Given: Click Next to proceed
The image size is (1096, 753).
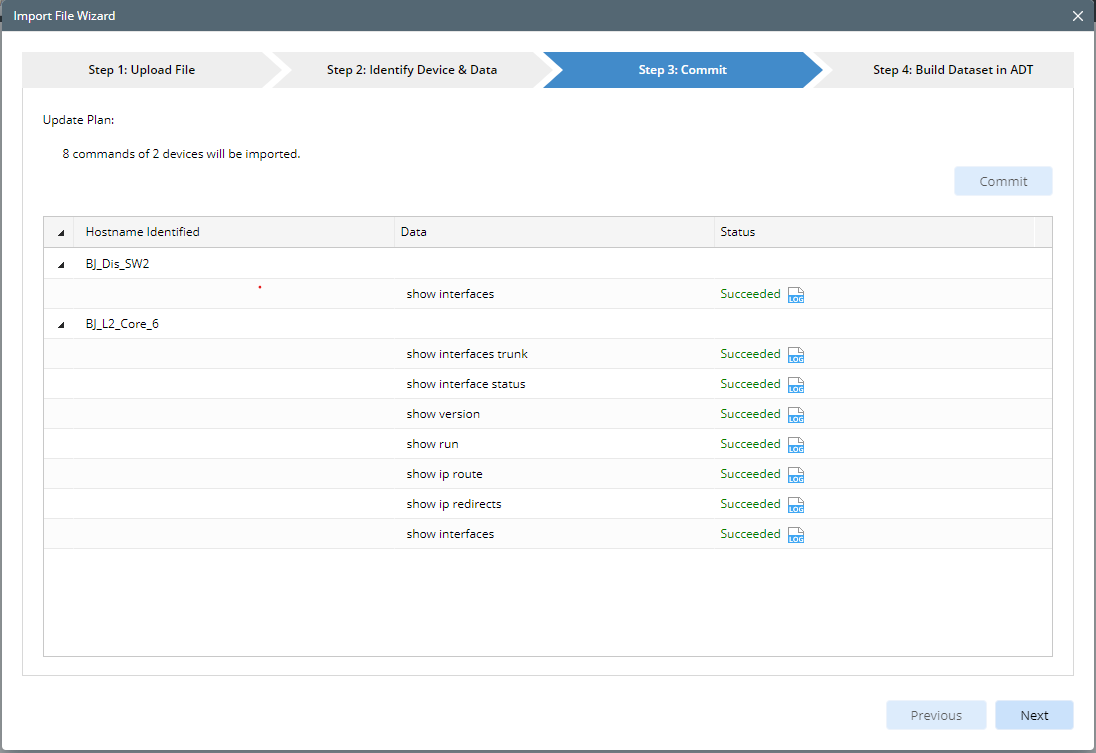Looking at the screenshot, I should tap(1034, 715).
